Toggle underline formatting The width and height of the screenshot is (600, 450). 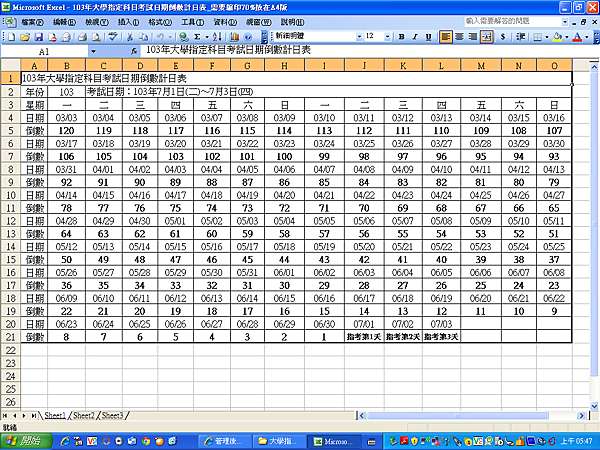428,37
